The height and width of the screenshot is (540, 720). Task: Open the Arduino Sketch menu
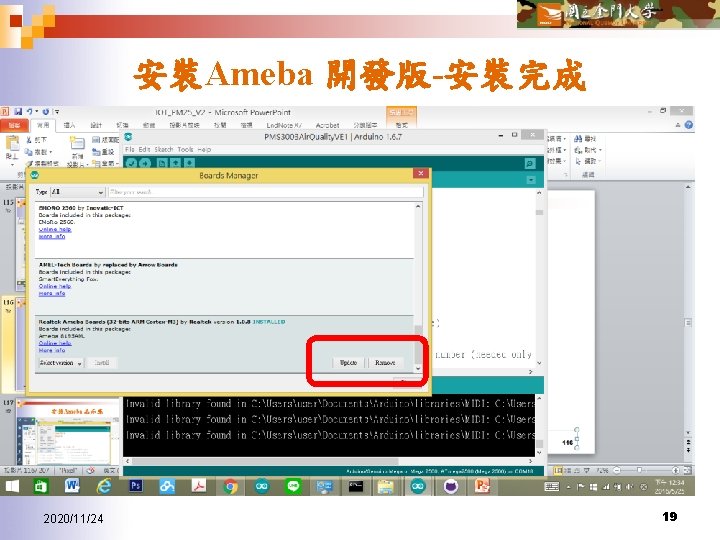tap(163, 149)
